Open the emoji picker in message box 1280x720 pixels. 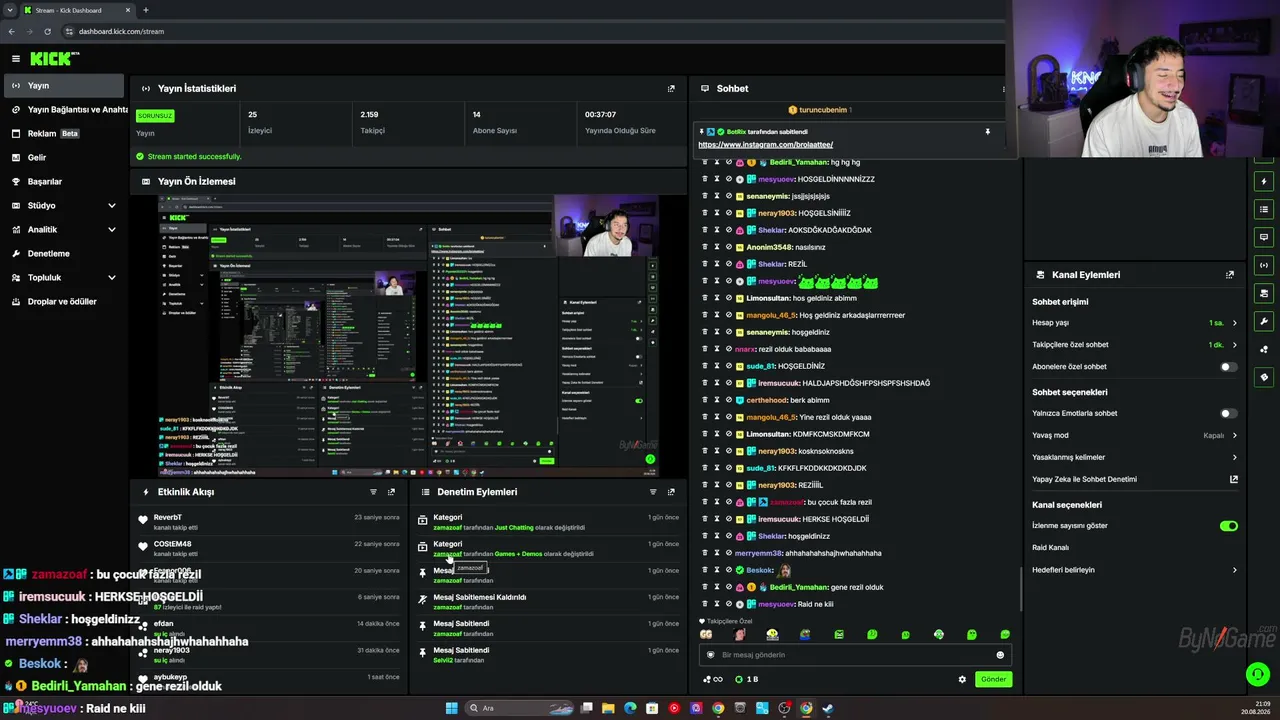pyautogui.click(x=1000, y=655)
